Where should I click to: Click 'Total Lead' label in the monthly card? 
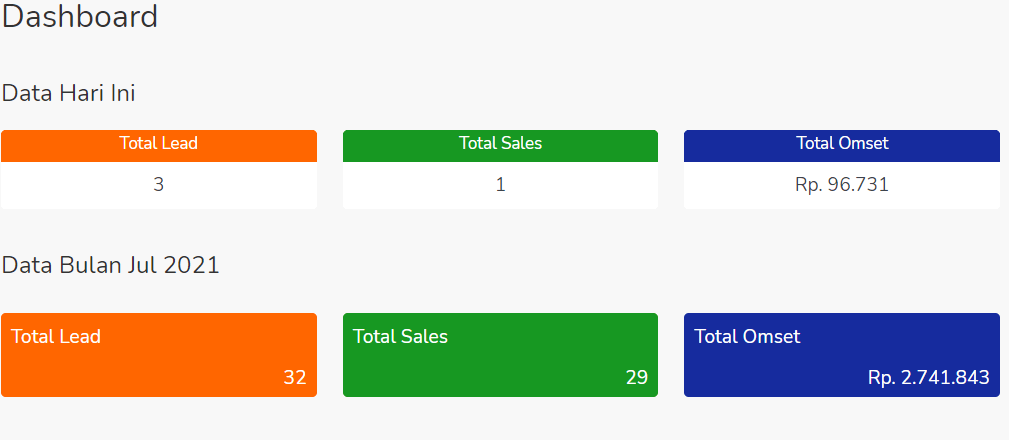pos(56,337)
